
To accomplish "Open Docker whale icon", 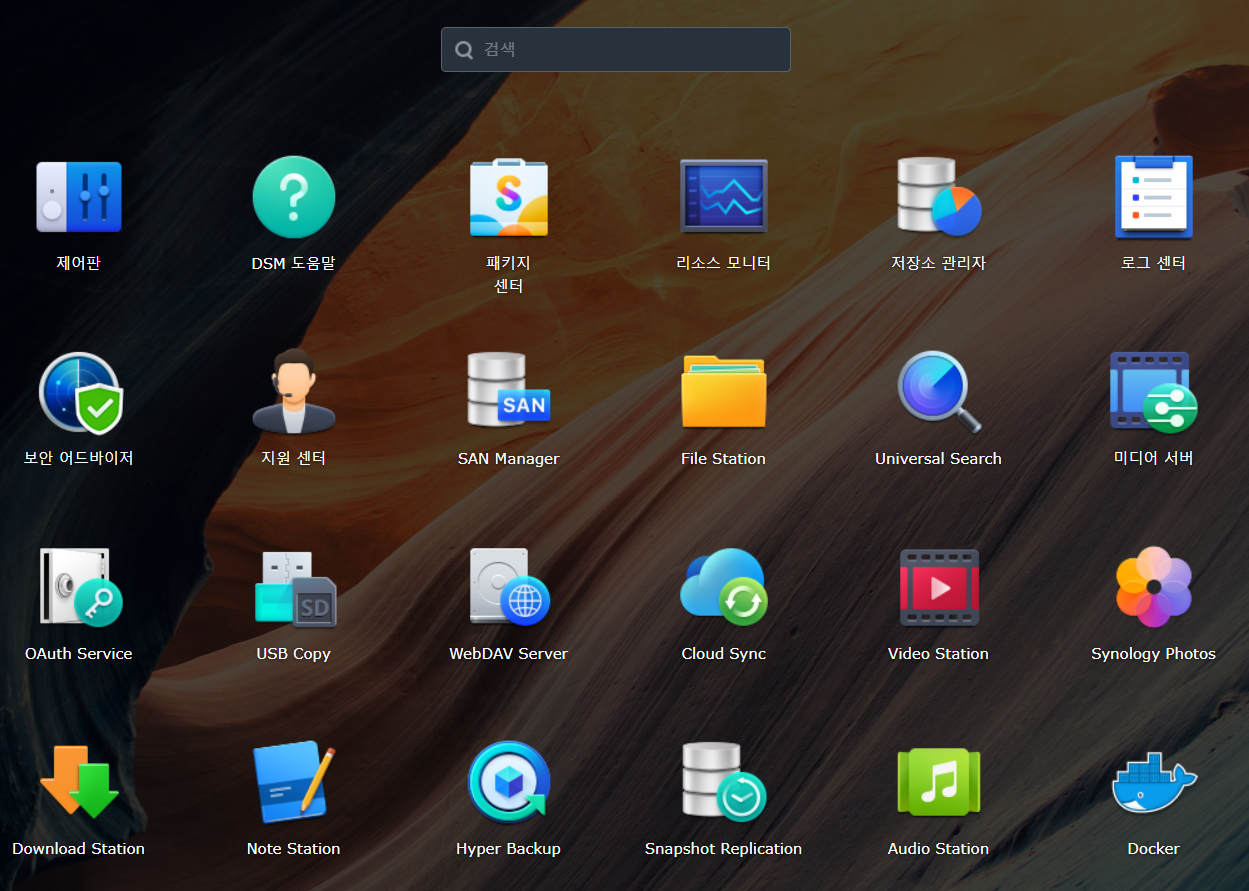I will point(1153,783).
